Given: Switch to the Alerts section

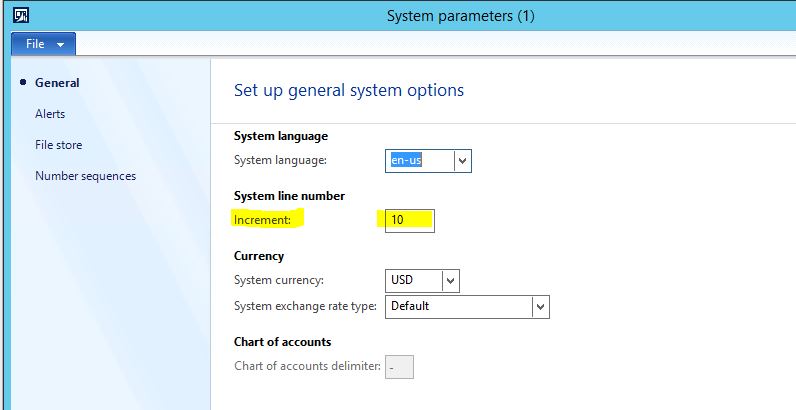Looking at the screenshot, I should click(50, 114).
